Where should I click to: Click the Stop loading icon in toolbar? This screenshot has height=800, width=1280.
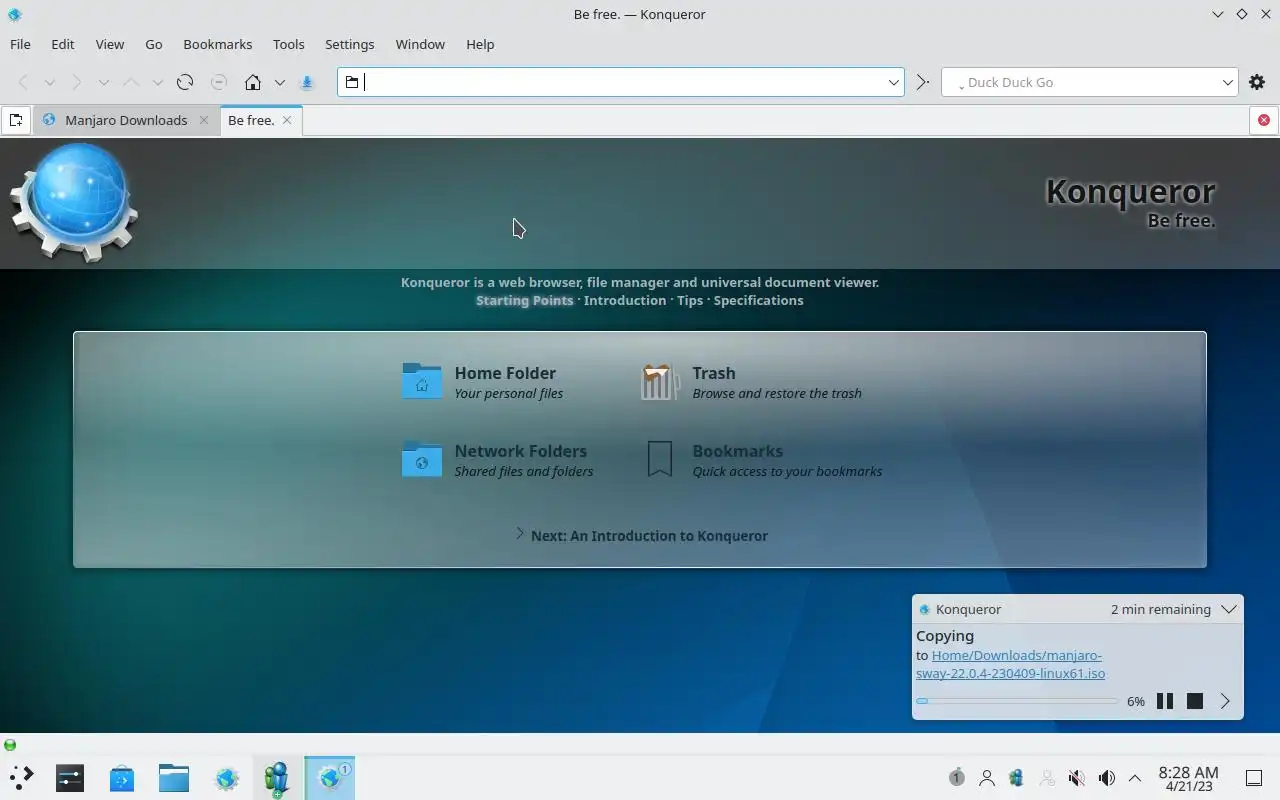pos(219,82)
